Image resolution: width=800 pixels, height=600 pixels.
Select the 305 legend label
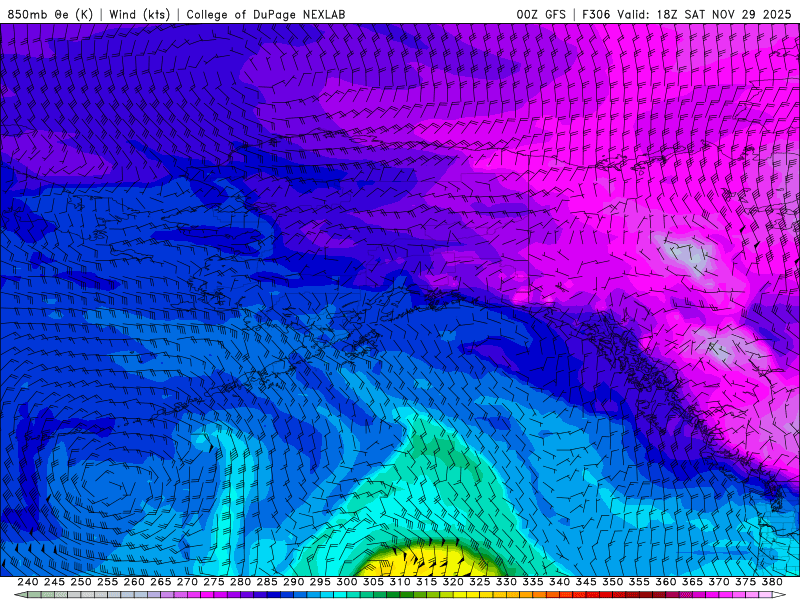point(373,582)
